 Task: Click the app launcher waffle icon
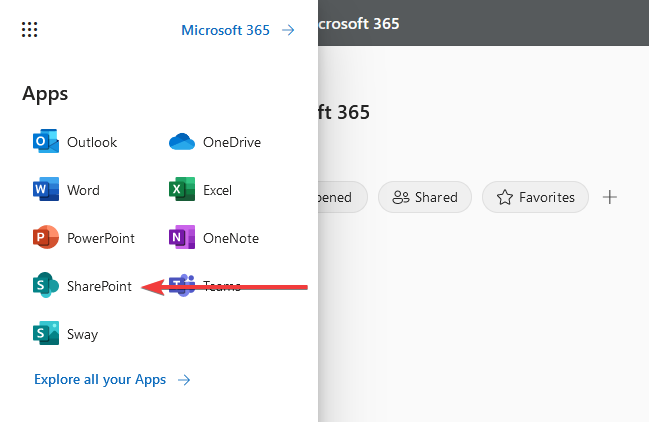point(29,29)
